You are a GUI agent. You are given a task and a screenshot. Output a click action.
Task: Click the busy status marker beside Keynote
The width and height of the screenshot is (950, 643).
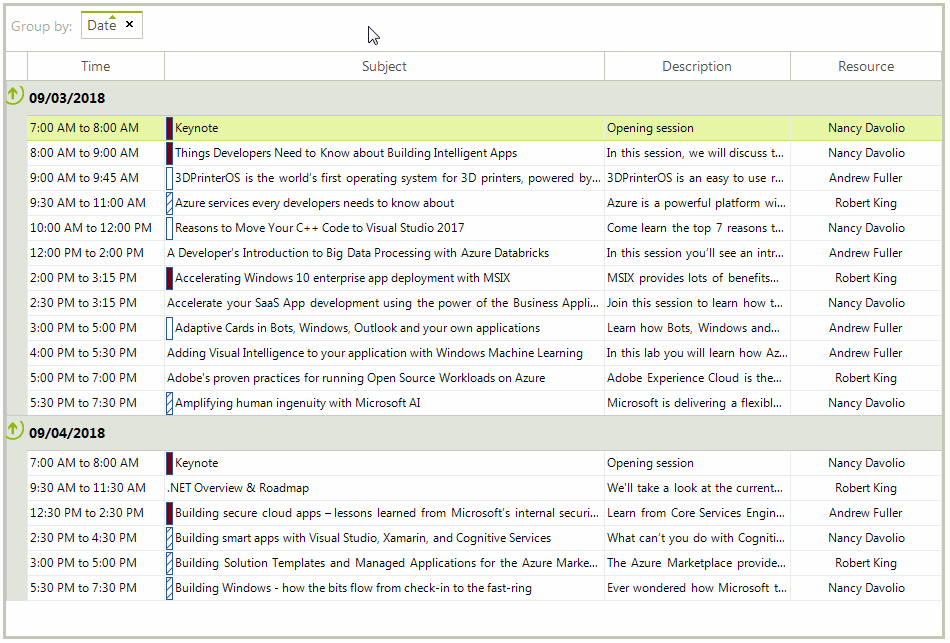pyautogui.click(x=168, y=127)
